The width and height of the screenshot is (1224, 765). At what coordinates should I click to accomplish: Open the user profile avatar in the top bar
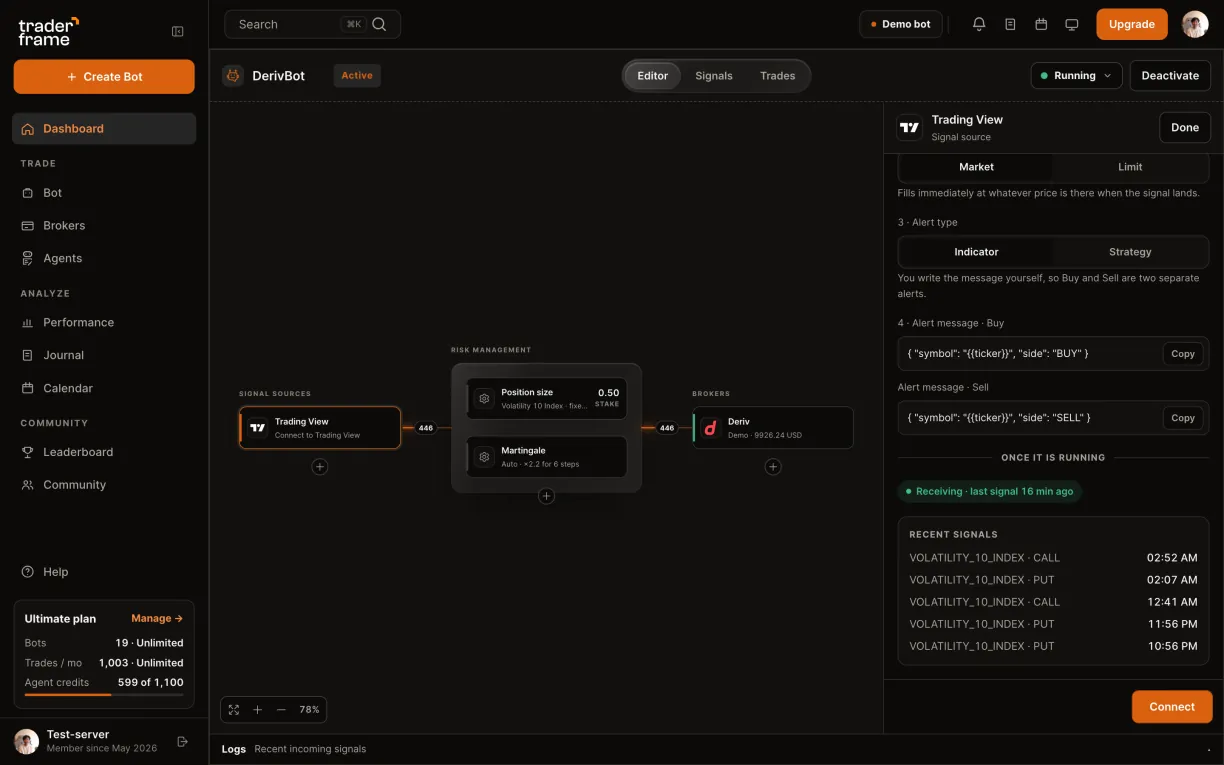click(x=1195, y=24)
